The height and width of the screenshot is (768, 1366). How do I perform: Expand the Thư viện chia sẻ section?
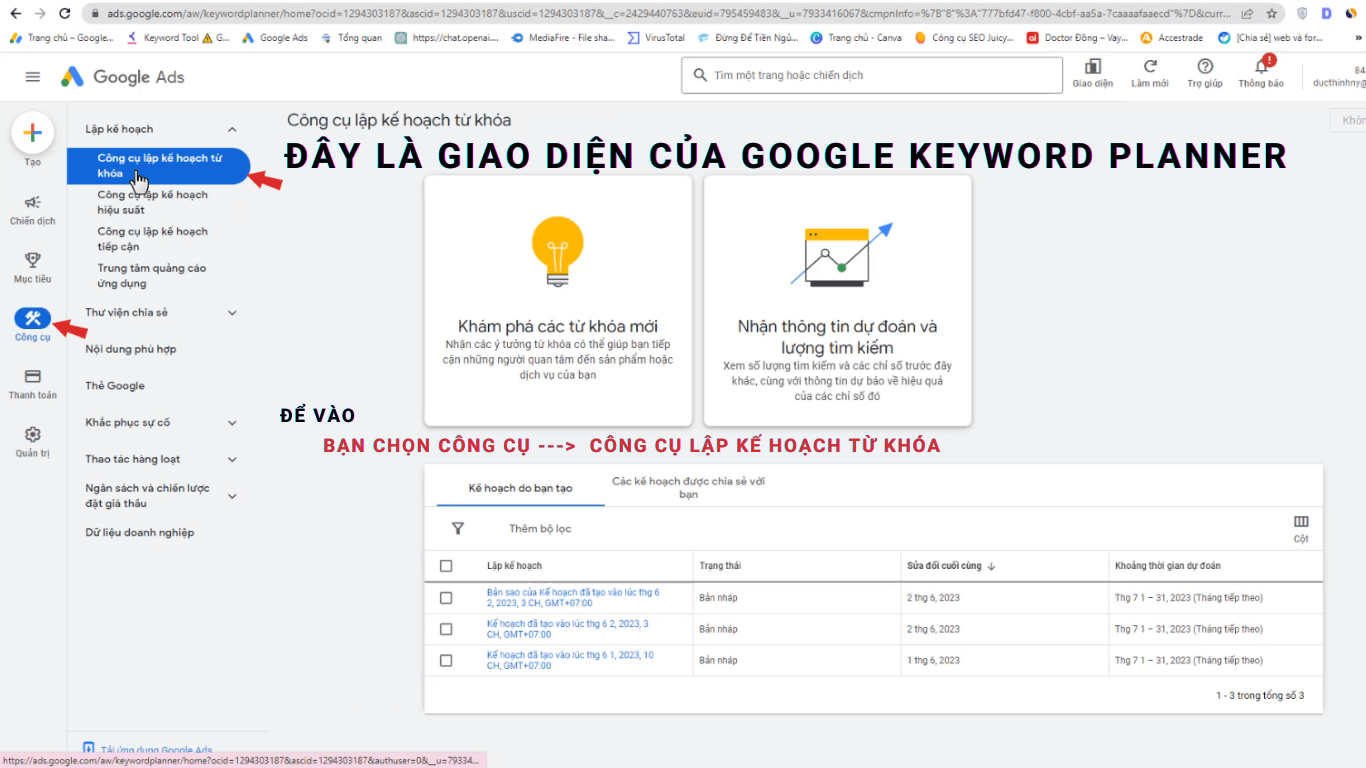(x=232, y=312)
